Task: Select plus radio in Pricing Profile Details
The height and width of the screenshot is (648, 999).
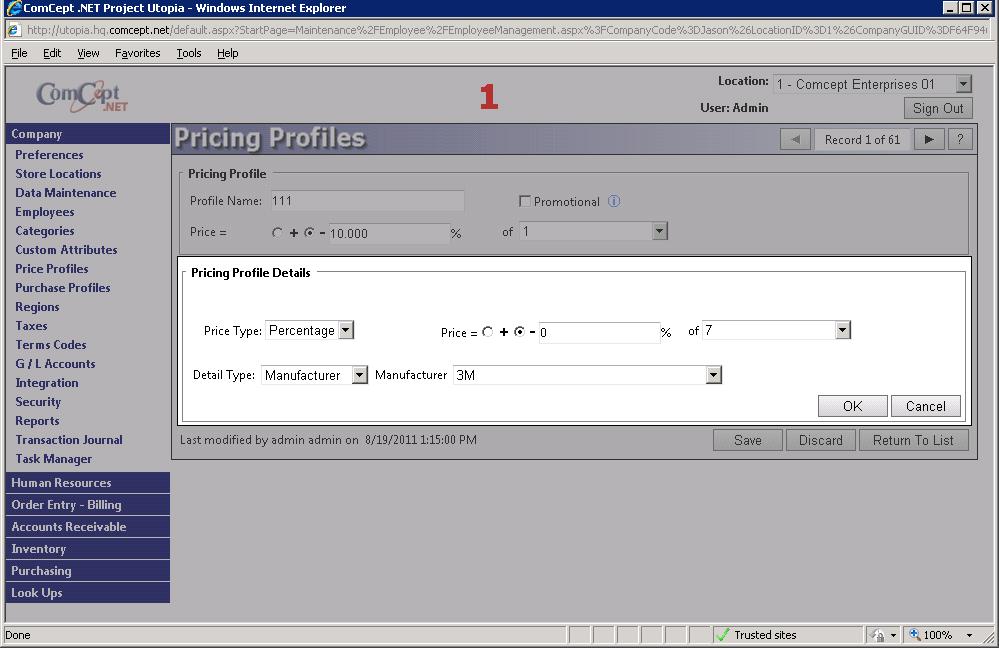Action: coord(488,332)
